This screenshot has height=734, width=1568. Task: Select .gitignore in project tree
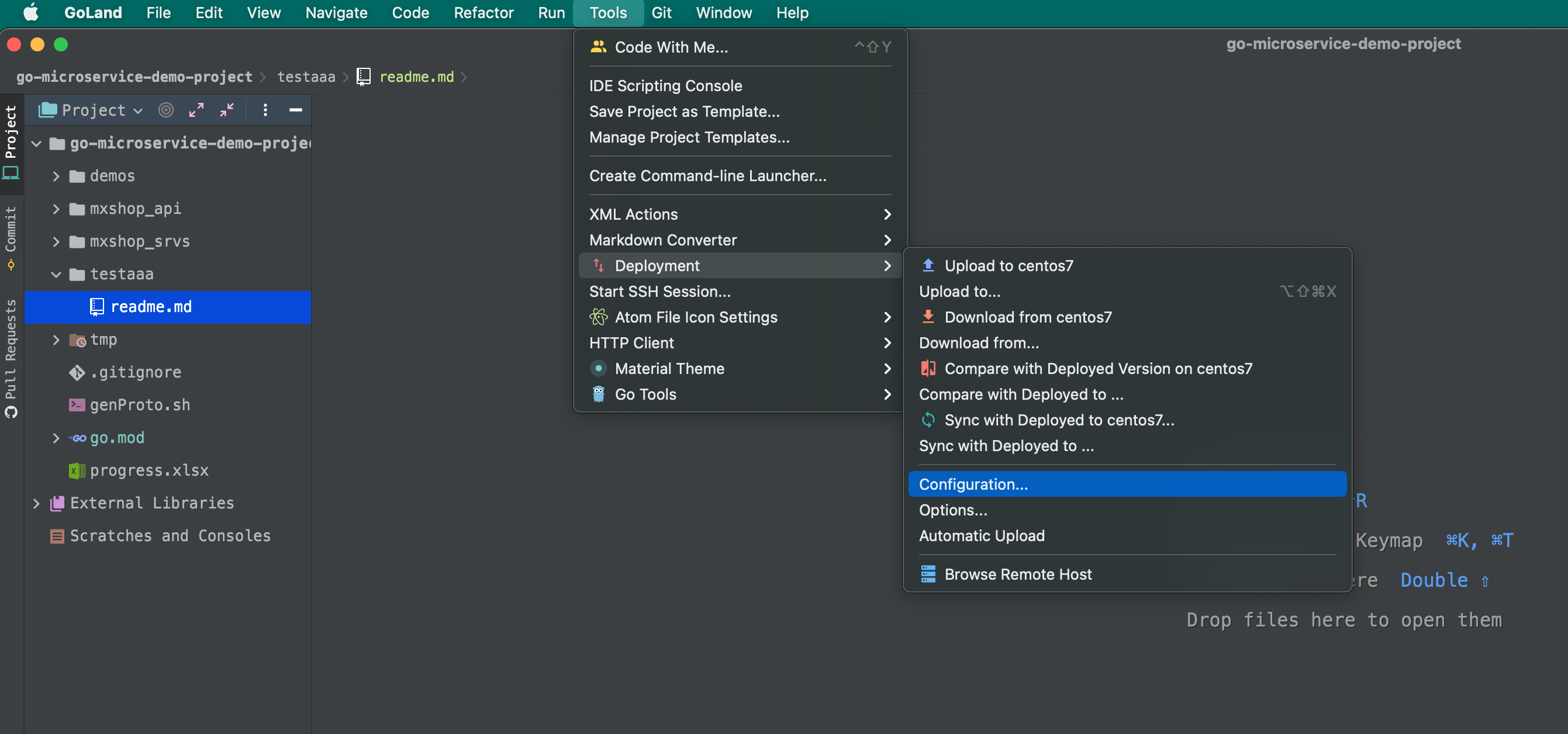pos(168,372)
